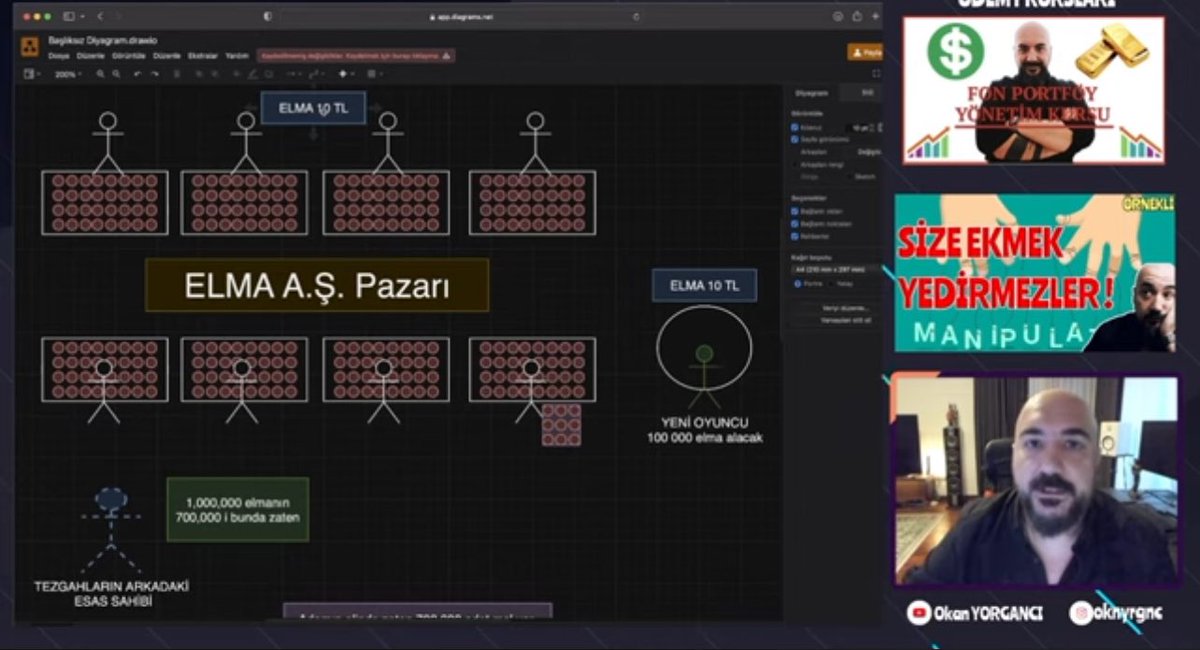This screenshot has height=650, width=1200.
Task: Click the orange Paylaş share button
Action: (x=865, y=52)
